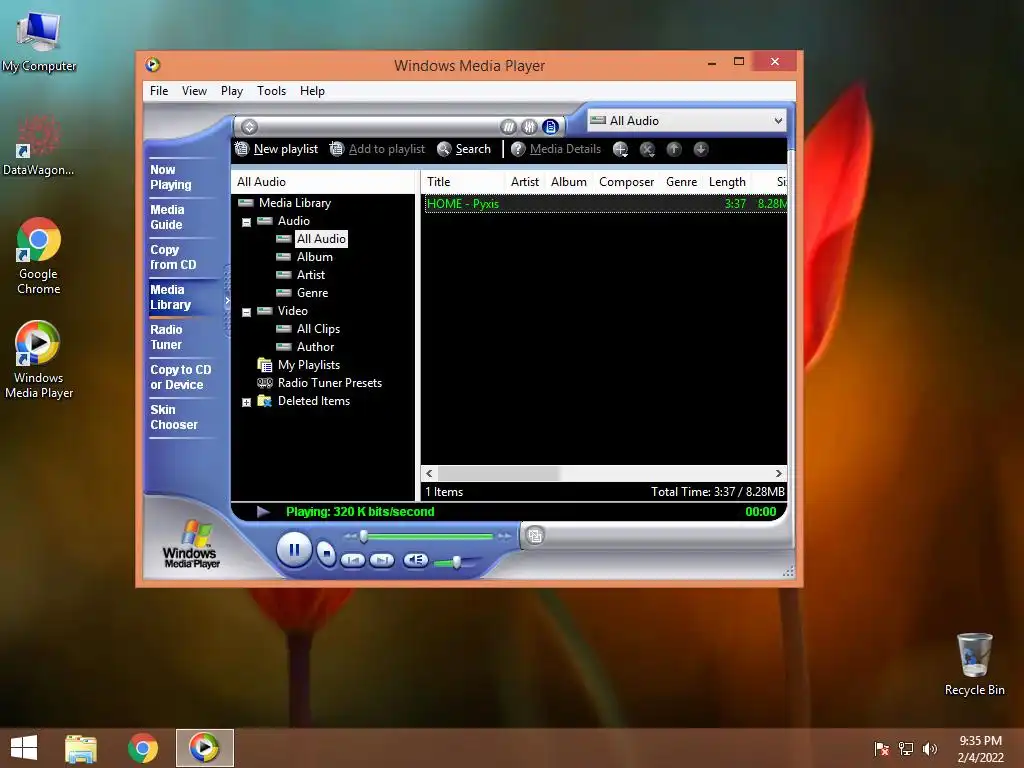Collapse the Audio tree node
The image size is (1024, 768).
coord(246,222)
